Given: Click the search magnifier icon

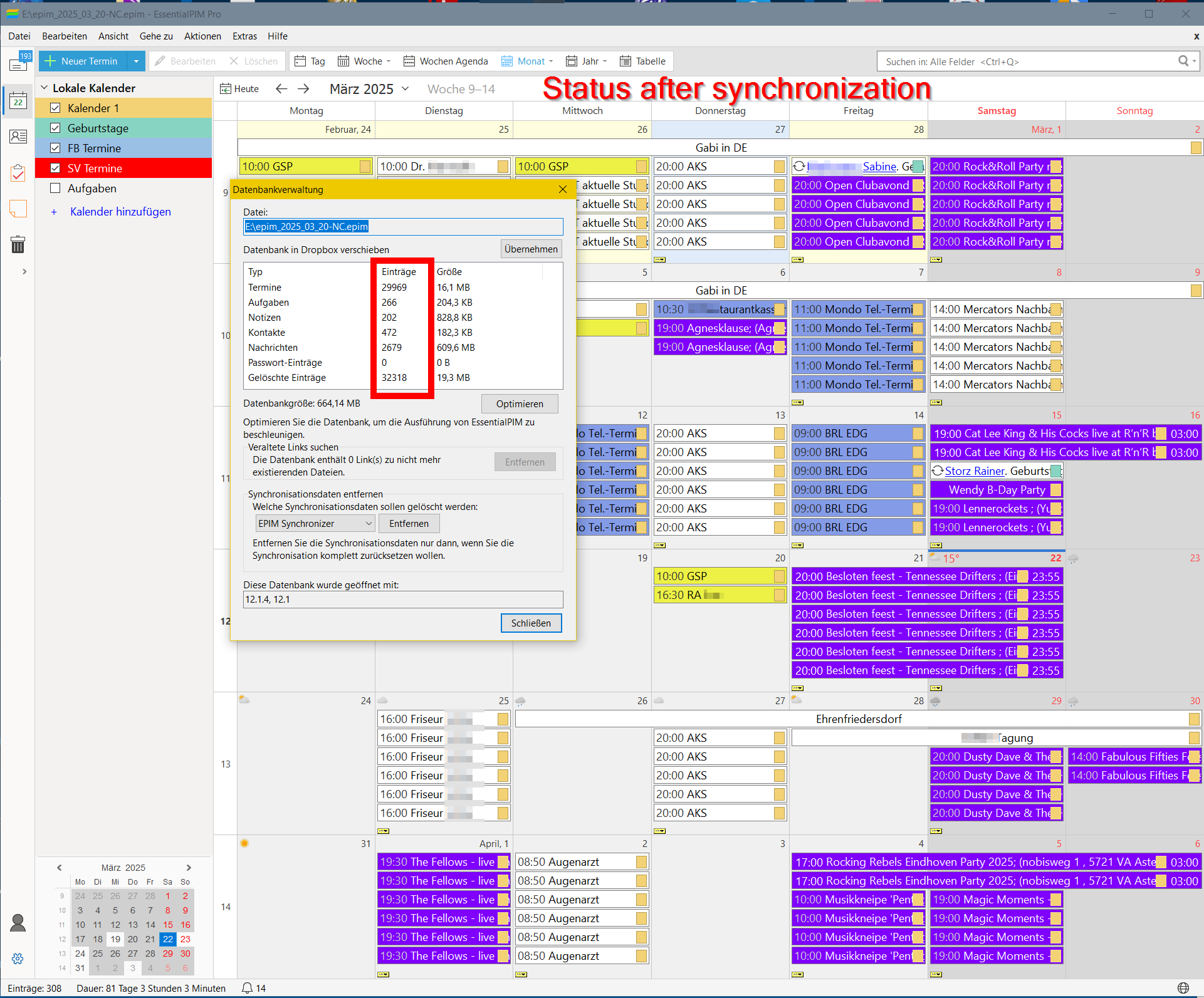Looking at the screenshot, I should (1183, 61).
